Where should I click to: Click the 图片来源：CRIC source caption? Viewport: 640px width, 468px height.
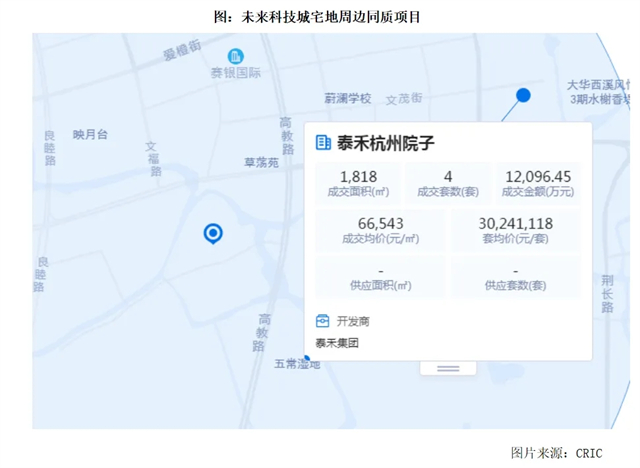[557, 453]
